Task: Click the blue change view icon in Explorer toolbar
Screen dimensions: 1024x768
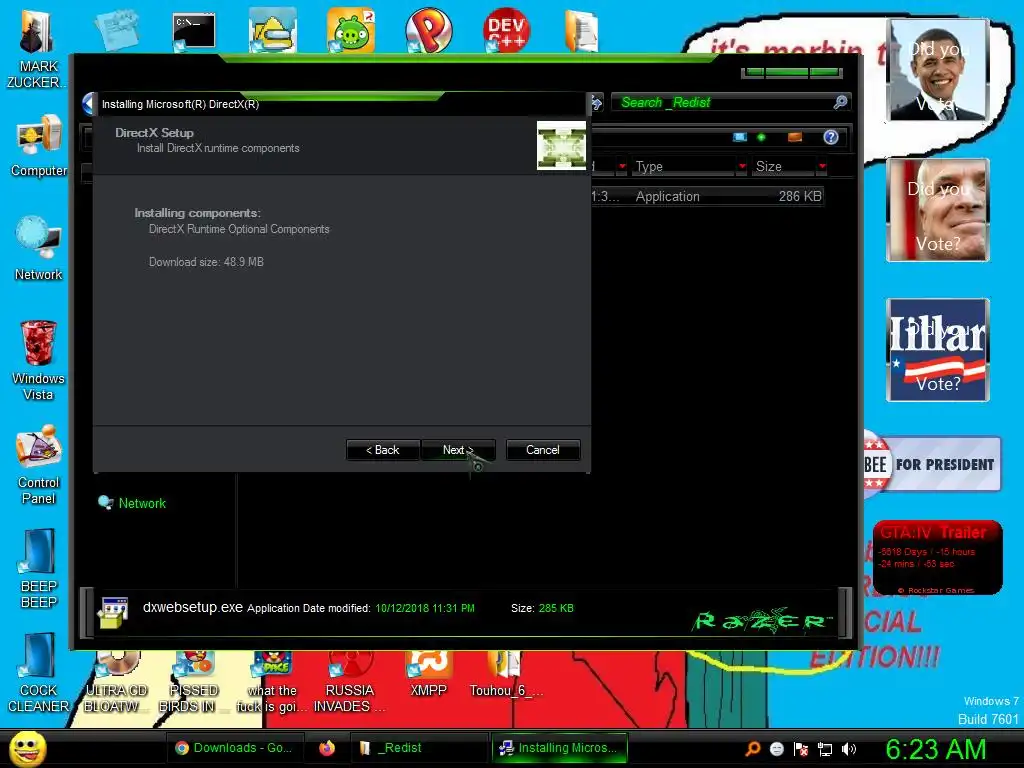Action: pos(740,137)
